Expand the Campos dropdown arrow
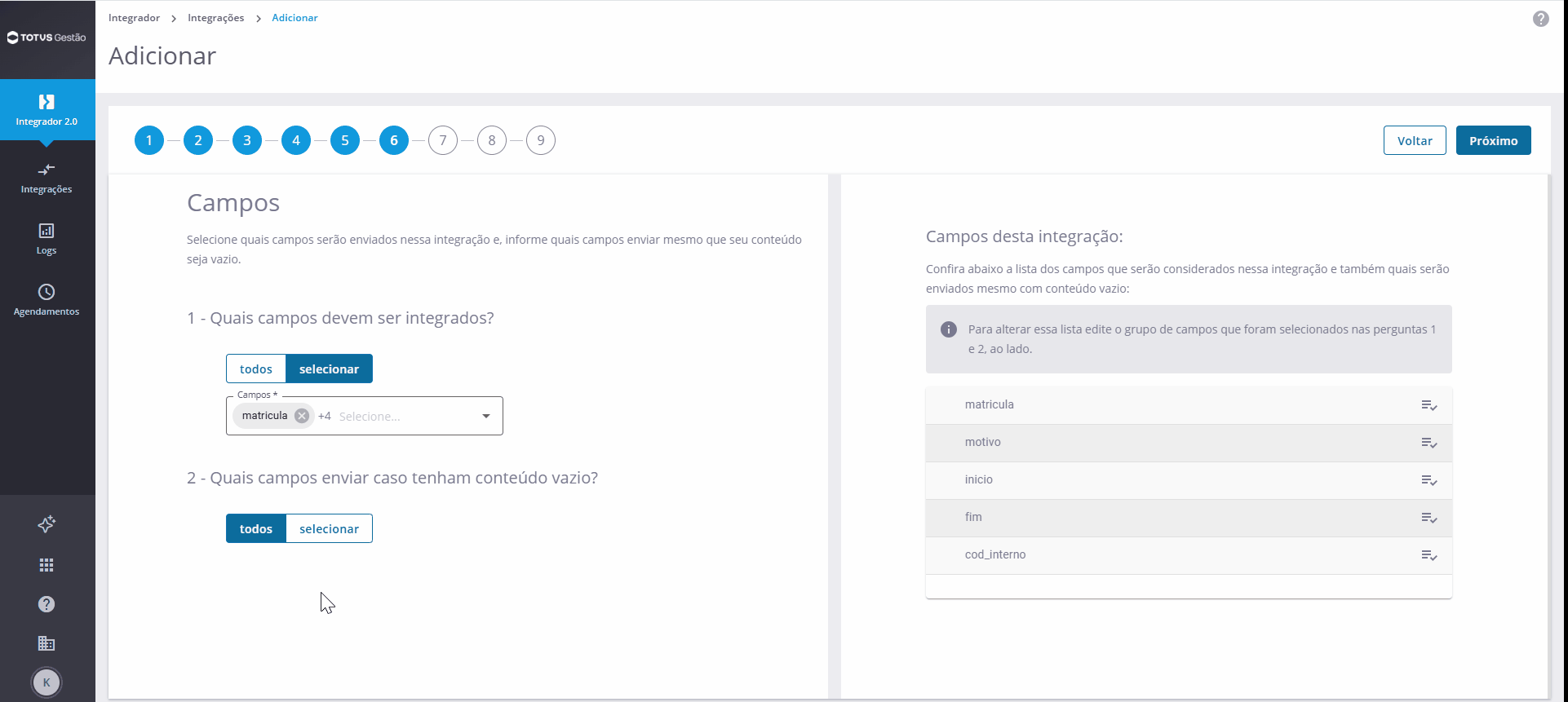 (486, 416)
